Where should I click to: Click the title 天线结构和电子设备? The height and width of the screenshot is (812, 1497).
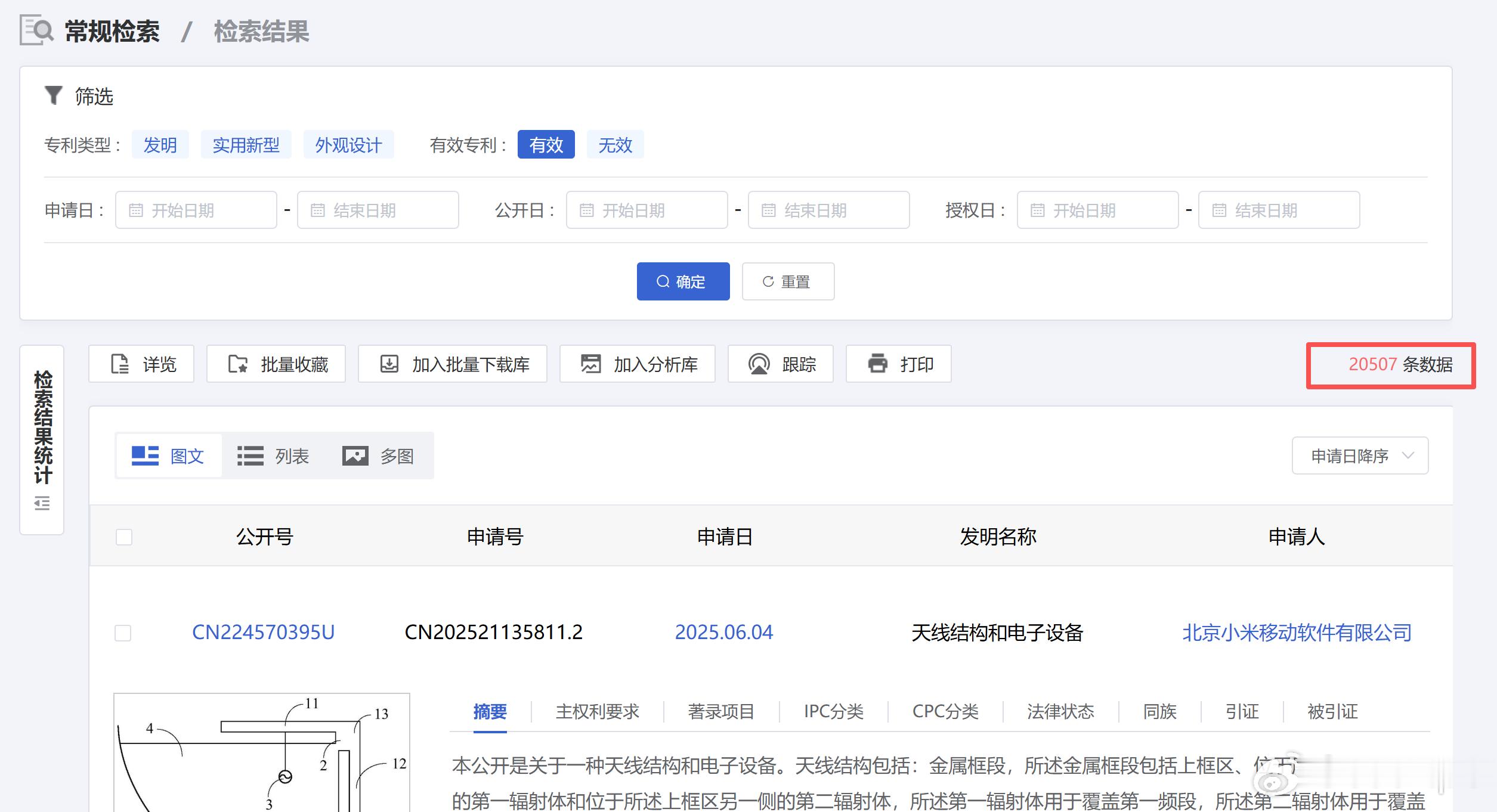[997, 633]
